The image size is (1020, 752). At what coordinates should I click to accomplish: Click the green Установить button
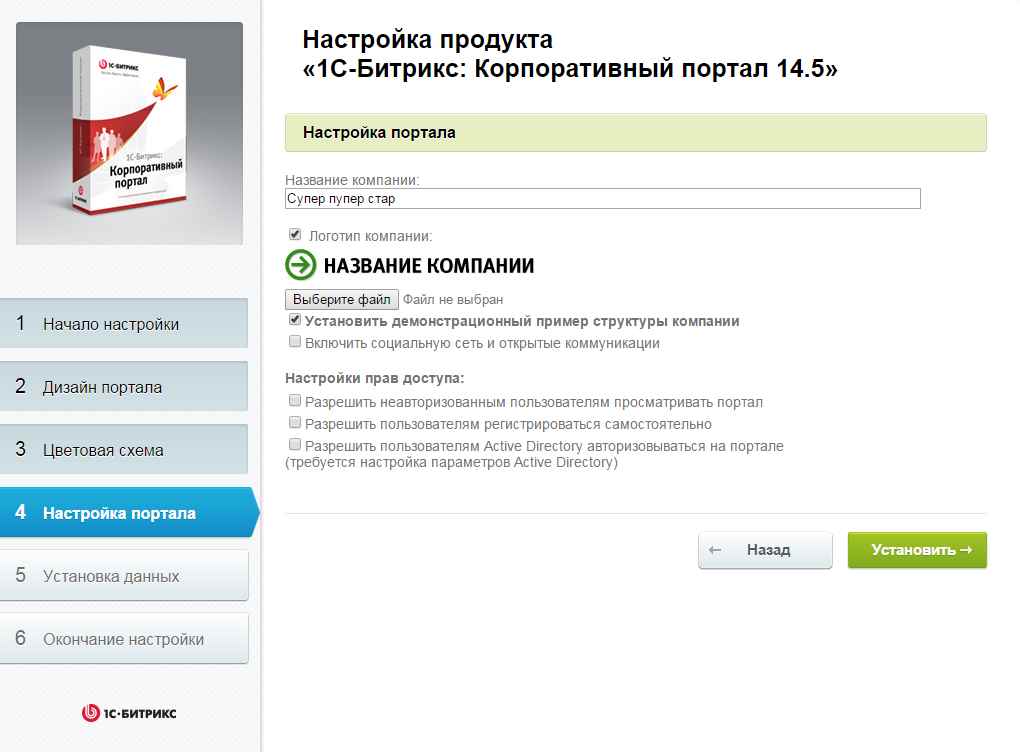pyautogui.click(x=917, y=550)
